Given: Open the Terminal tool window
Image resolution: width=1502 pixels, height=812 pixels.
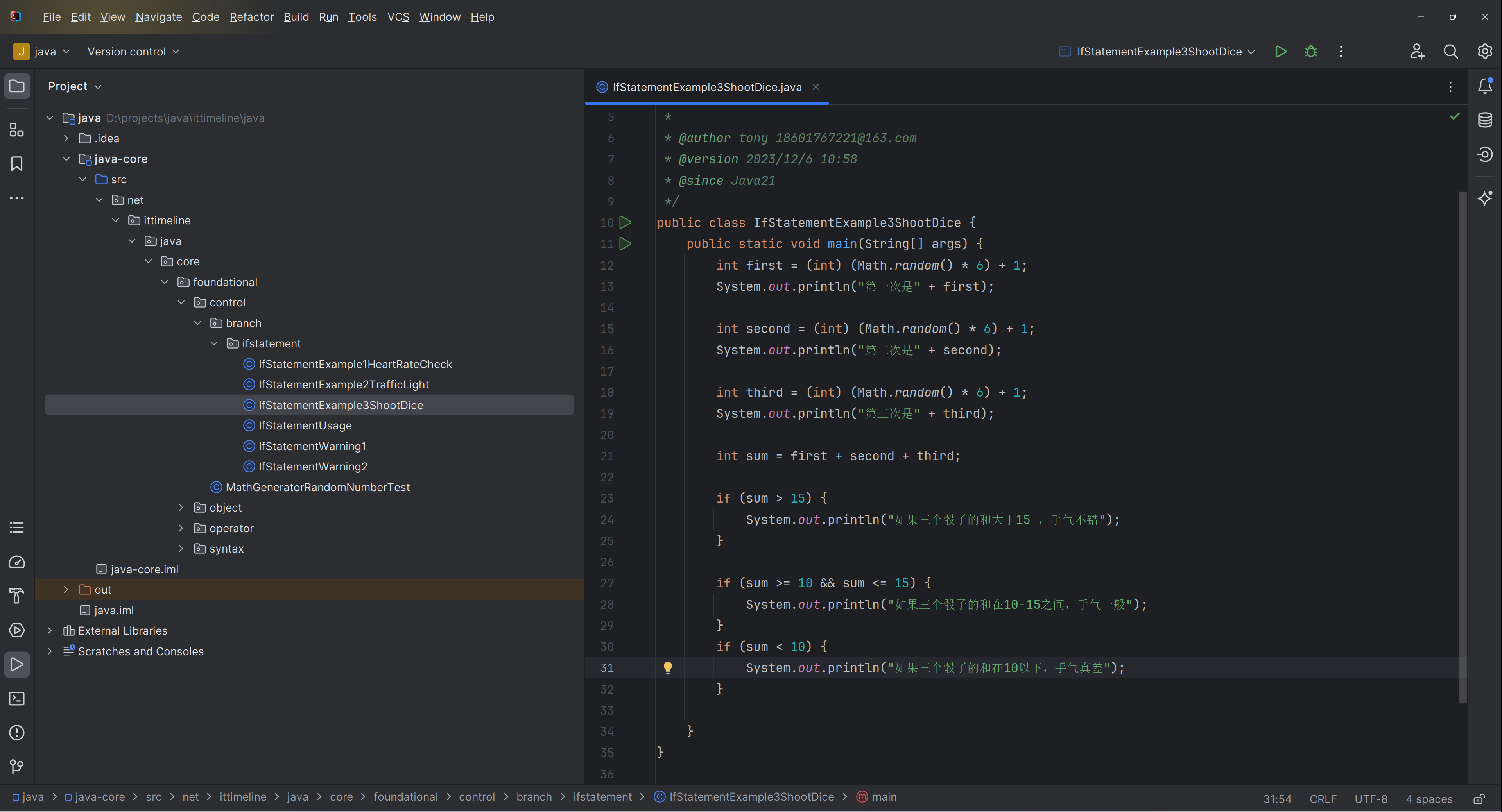Looking at the screenshot, I should tap(17, 698).
